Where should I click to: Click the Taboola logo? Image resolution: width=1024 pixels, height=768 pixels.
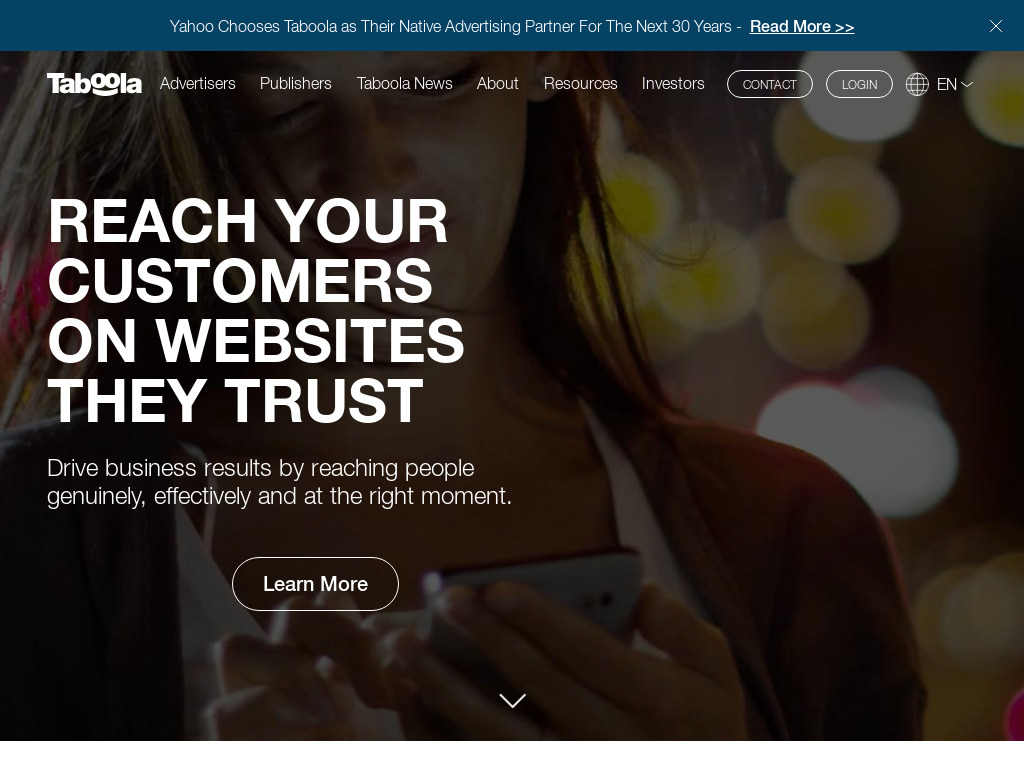click(x=94, y=84)
